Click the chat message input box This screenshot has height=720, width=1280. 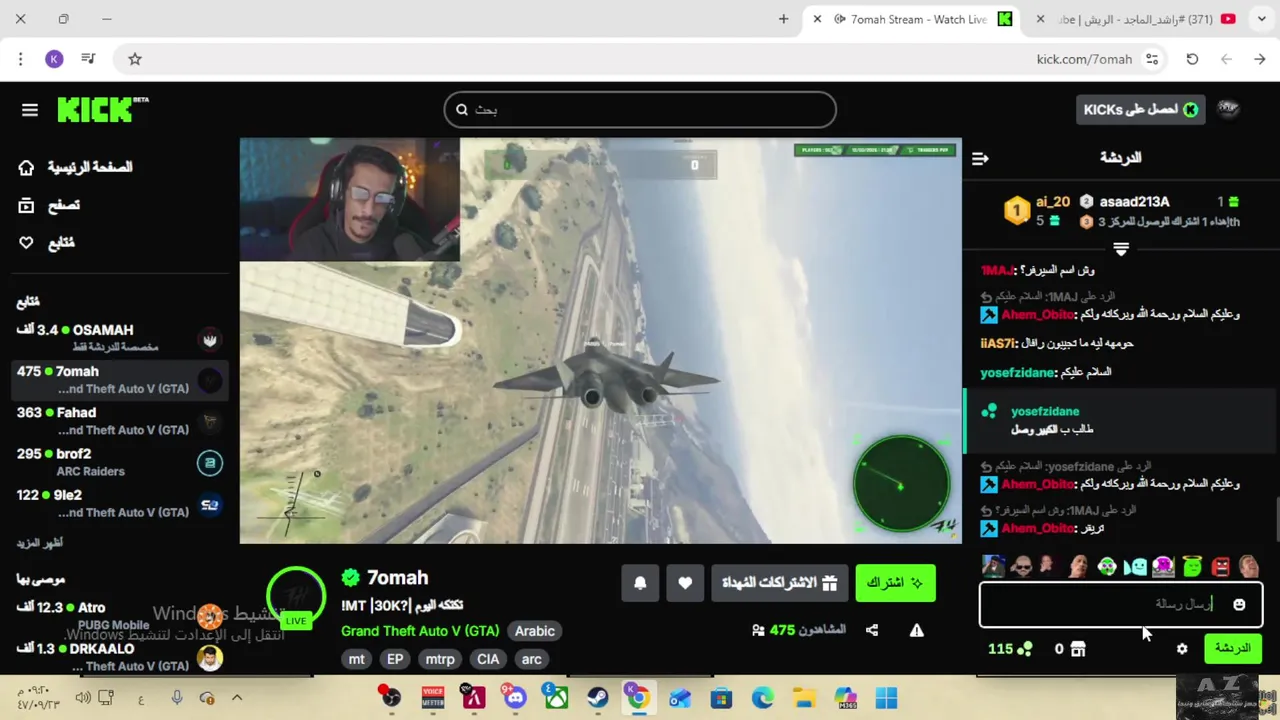1120,605
